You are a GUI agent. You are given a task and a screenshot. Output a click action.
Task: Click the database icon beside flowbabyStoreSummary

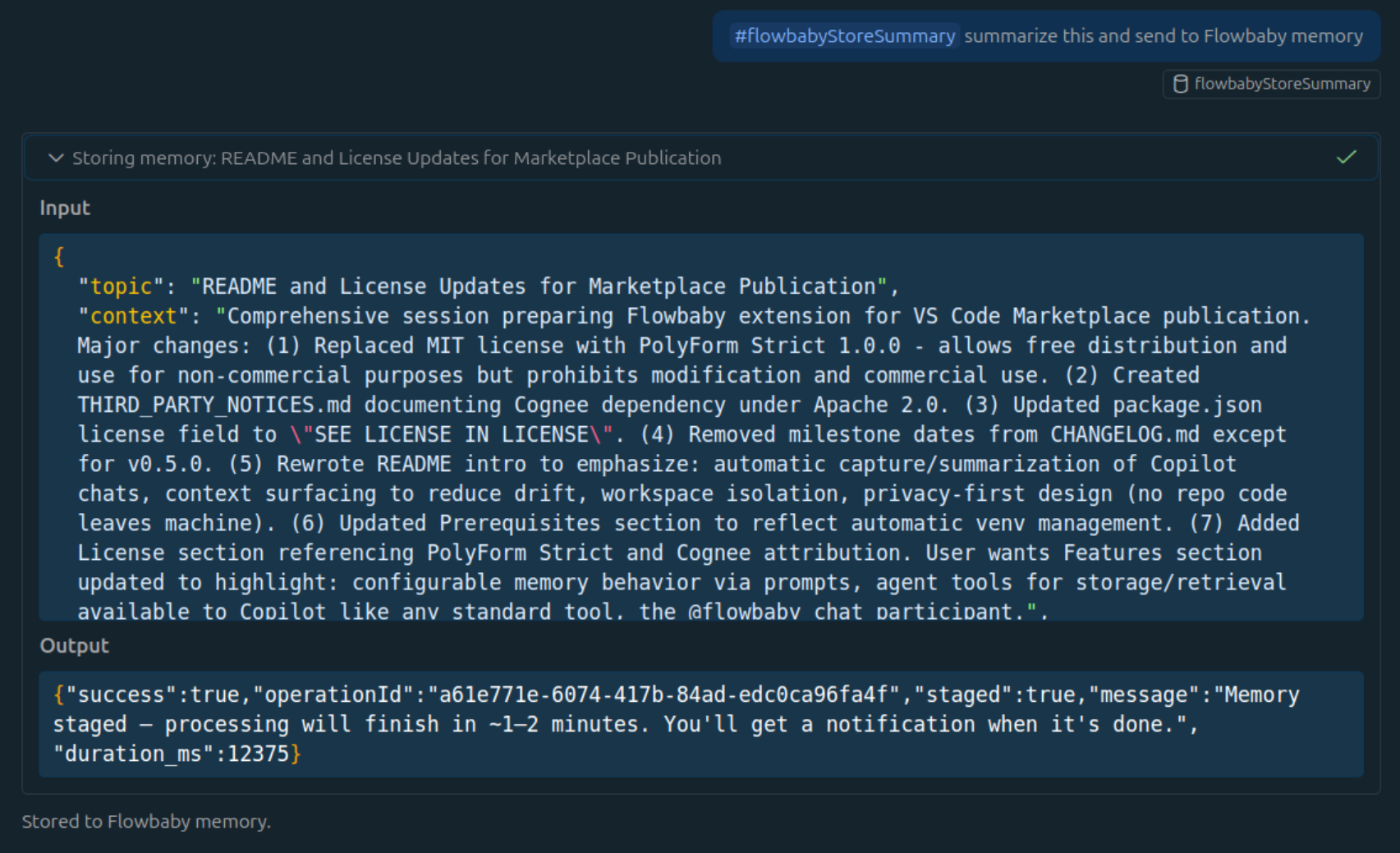coord(1180,84)
